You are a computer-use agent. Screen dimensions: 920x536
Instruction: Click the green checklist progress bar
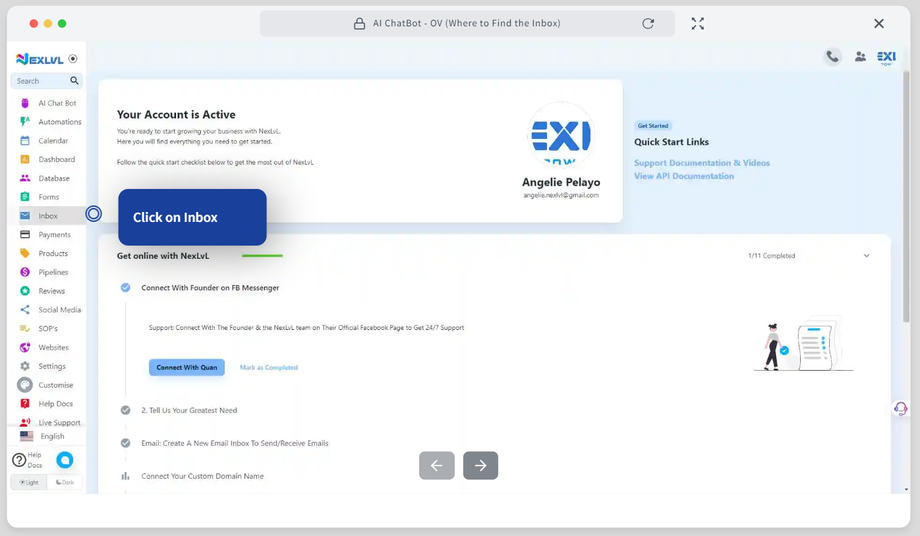tap(262, 256)
